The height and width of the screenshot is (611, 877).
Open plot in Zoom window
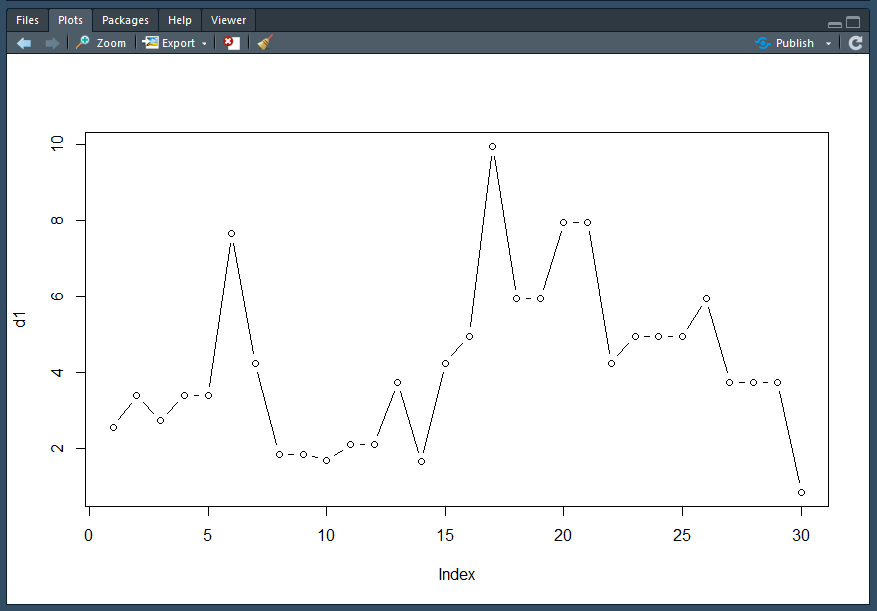[x=101, y=43]
